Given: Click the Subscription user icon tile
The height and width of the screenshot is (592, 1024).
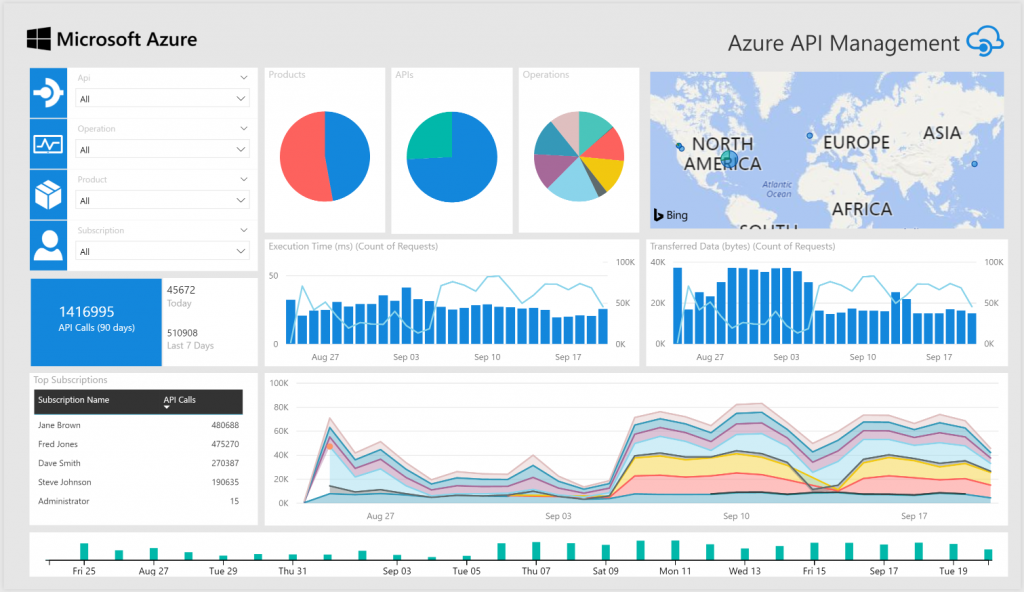Looking at the screenshot, I should coord(48,246).
